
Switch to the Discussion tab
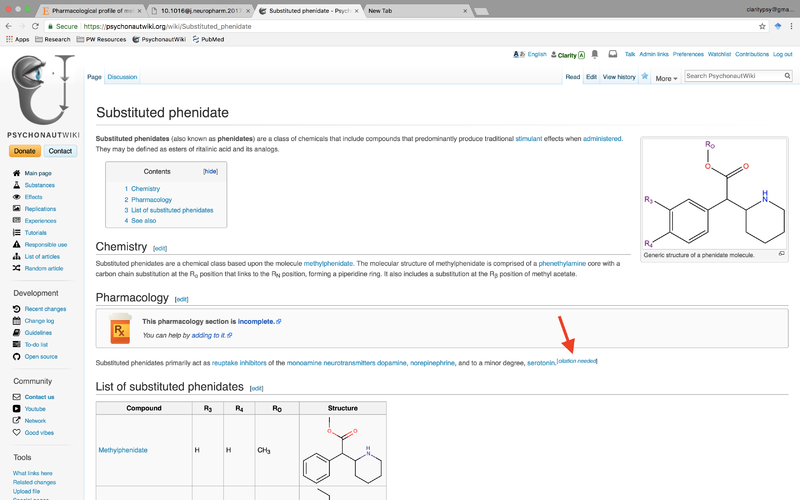click(122, 77)
